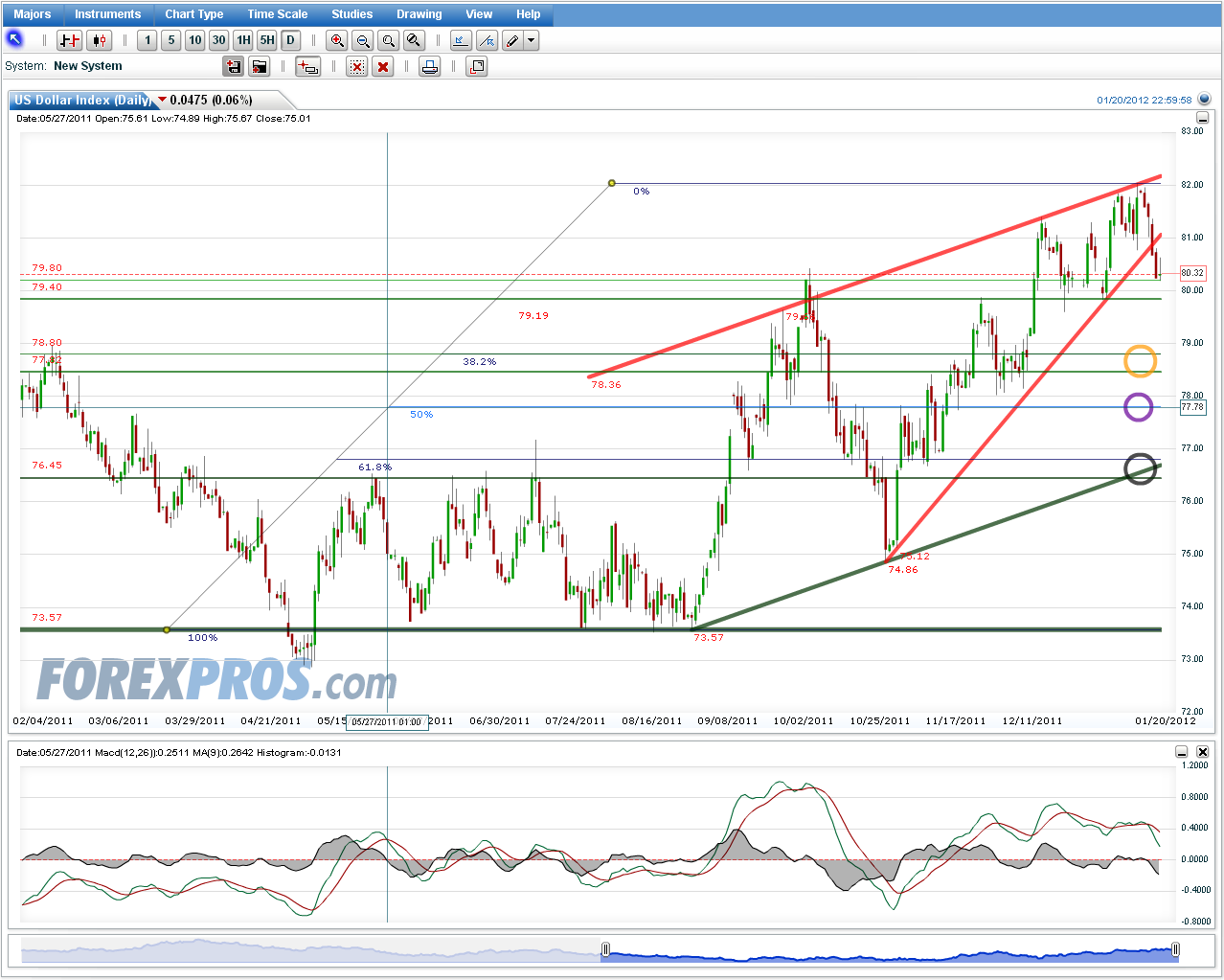The width and height of the screenshot is (1224, 980).
Task: Select the Time Scale menu
Action: [x=277, y=13]
